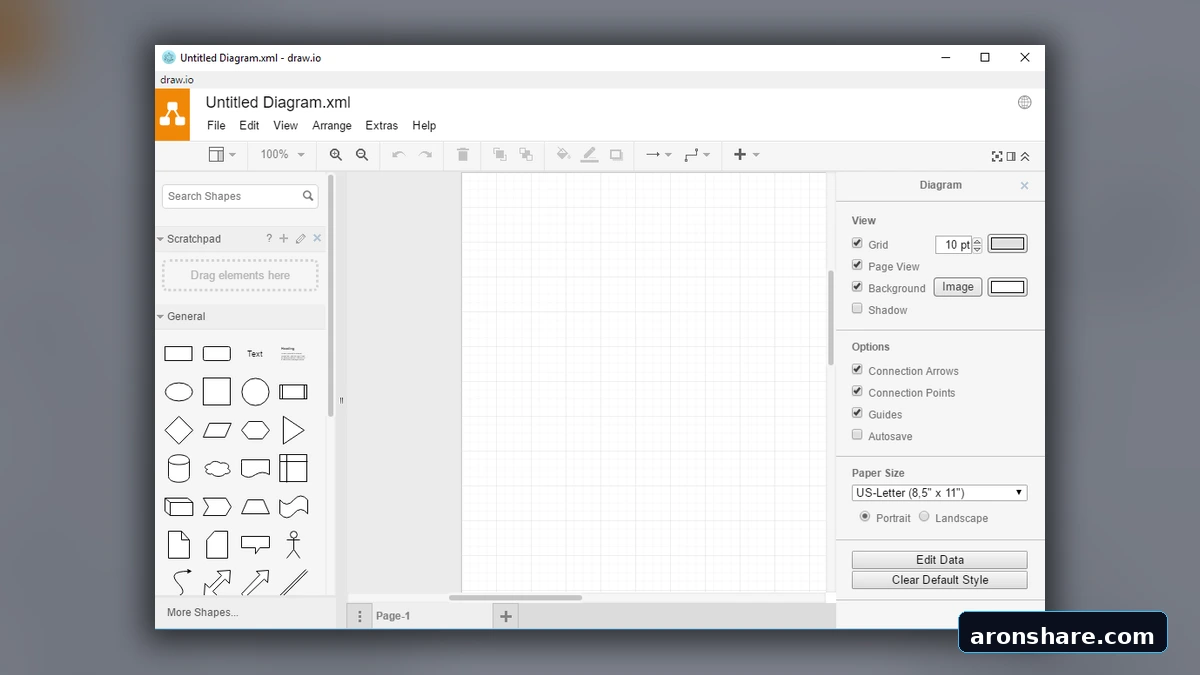The width and height of the screenshot is (1200, 675).
Task: Click the To Back toolbar icon
Action: coord(526,155)
